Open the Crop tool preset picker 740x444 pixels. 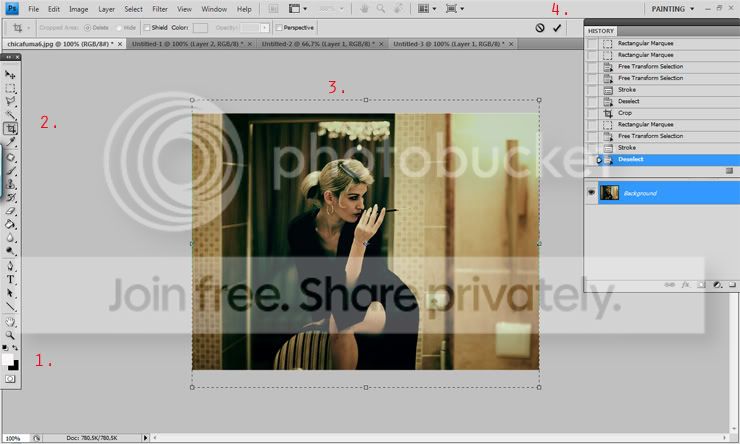coord(21,28)
